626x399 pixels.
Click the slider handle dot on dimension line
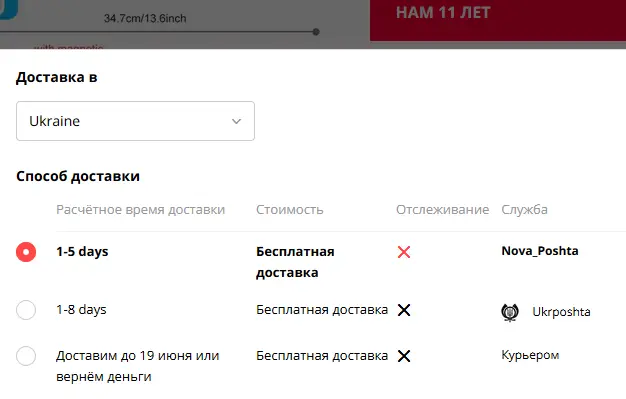click(316, 32)
